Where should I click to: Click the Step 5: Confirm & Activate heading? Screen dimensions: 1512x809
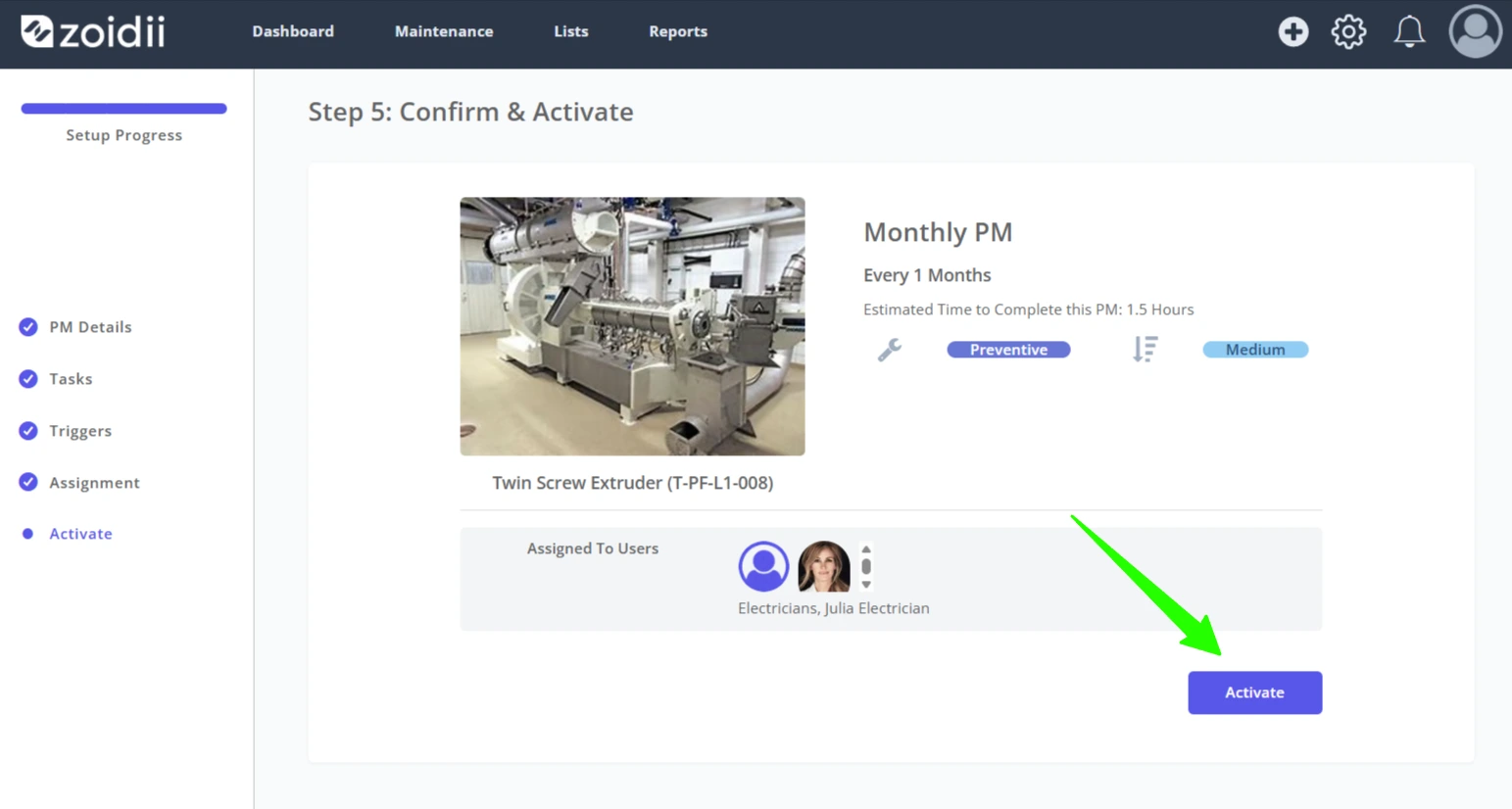[470, 112]
